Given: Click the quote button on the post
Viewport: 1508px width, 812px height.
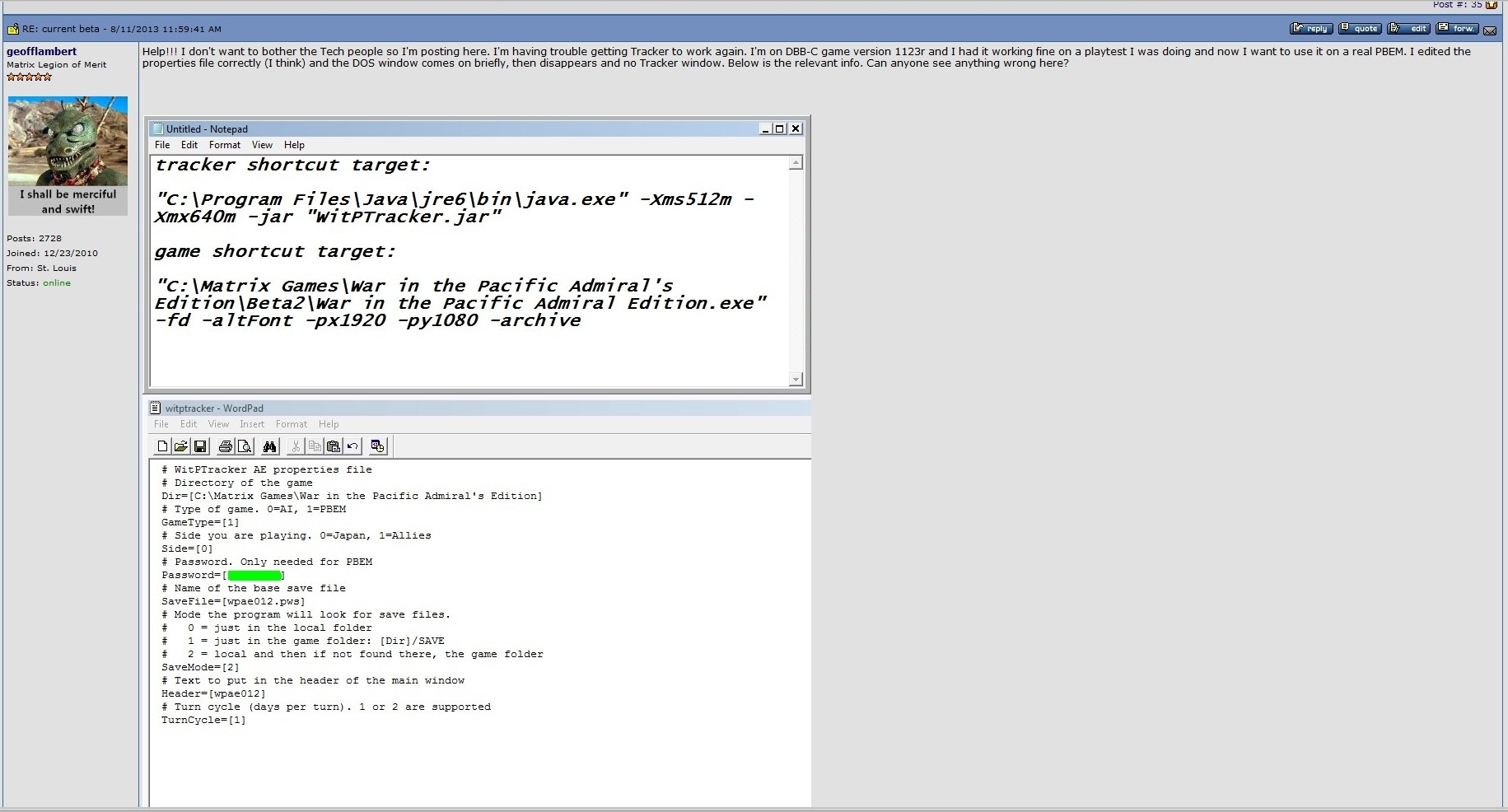Looking at the screenshot, I should 1360,28.
